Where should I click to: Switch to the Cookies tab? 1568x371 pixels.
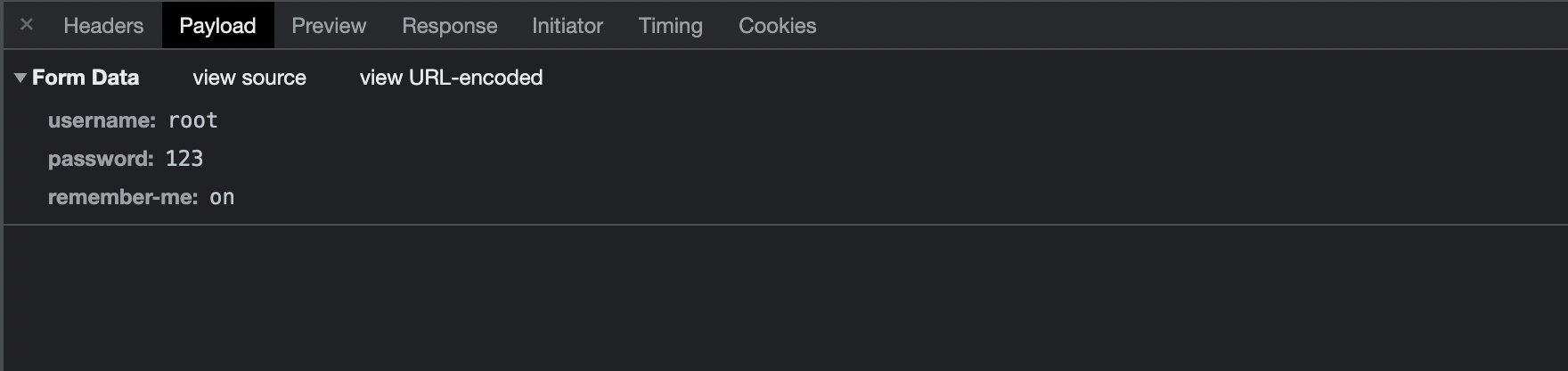pyautogui.click(x=777, y=26)
